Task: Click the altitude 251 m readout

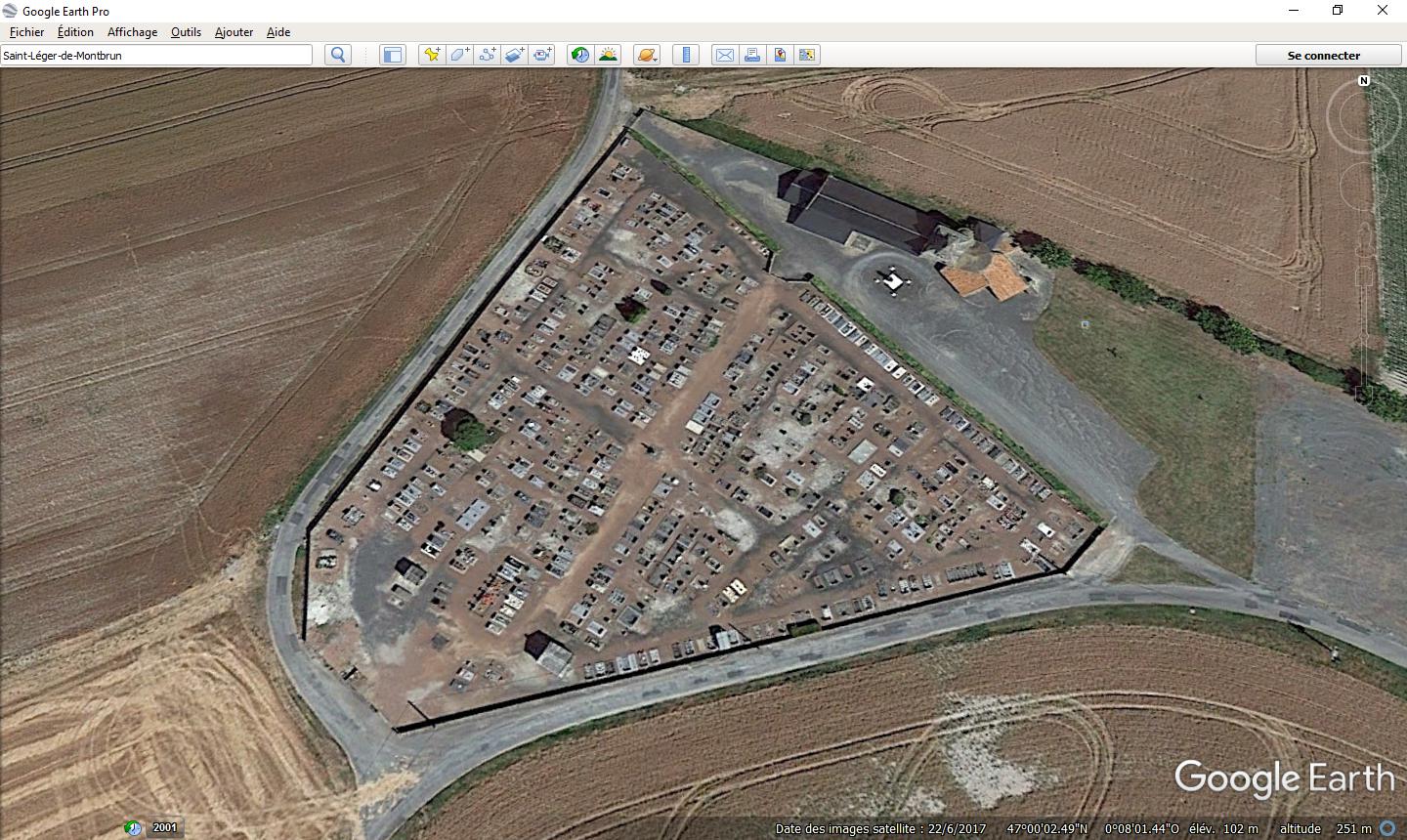Action: pyautogui.click(x=1325, y=828)
